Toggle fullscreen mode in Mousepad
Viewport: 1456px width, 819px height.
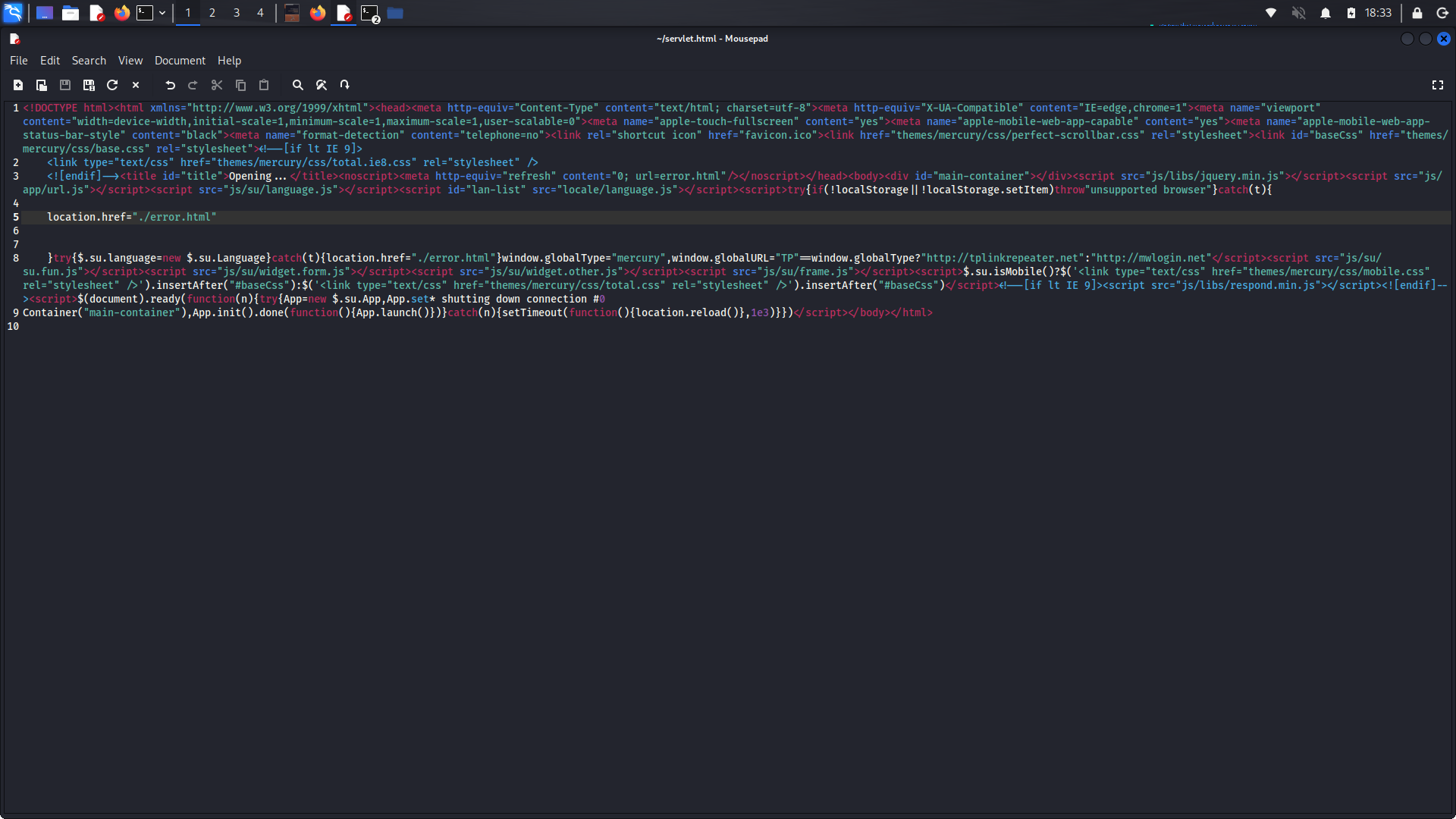(x=1438, y=85)
